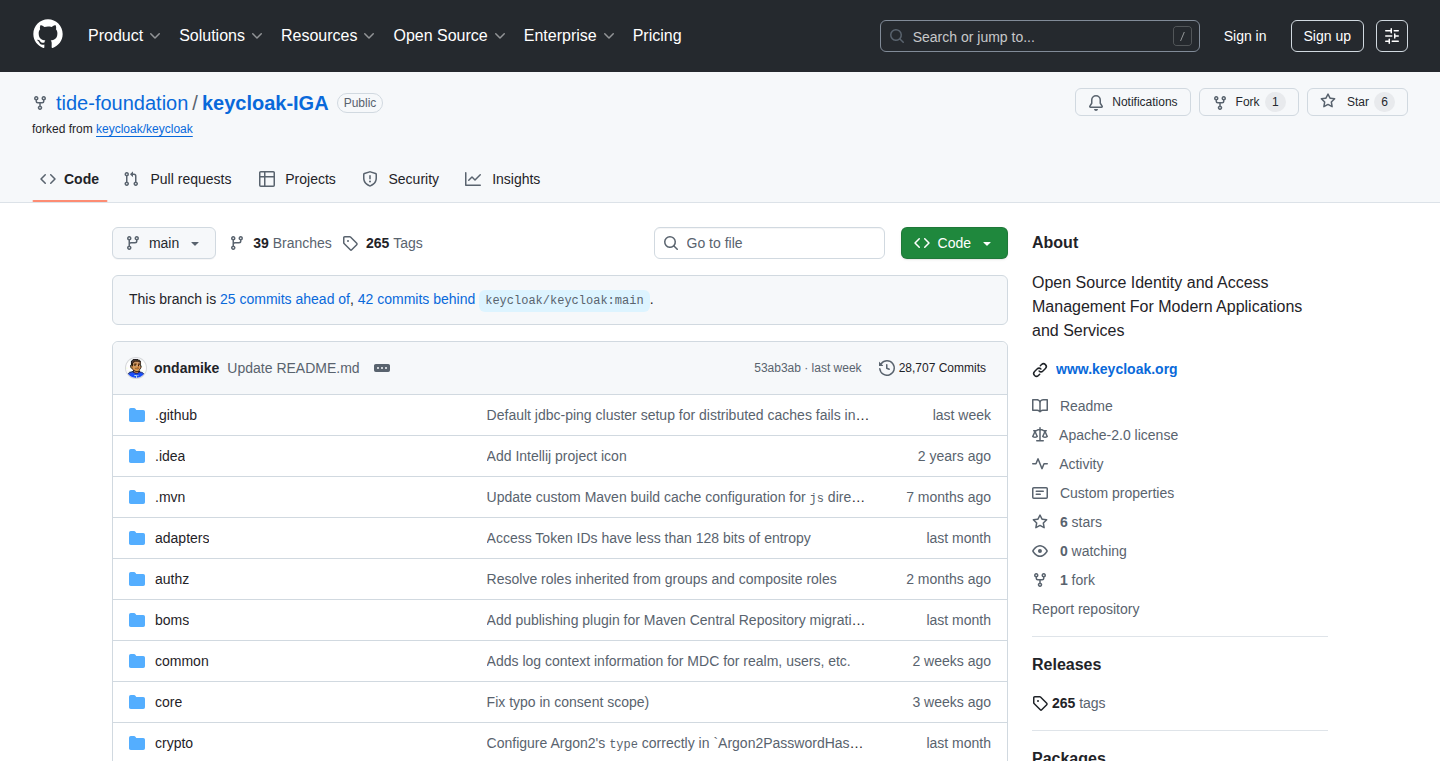Open the Solutions dropdown menu
The height and width of the screenshot is (761, 1440).
click(x=221, y=36)
